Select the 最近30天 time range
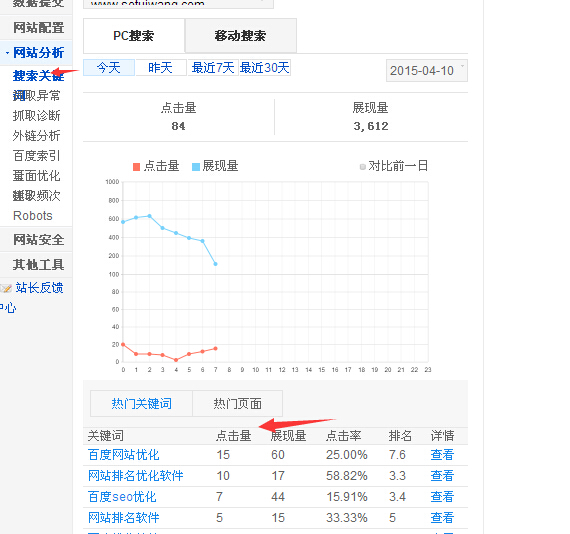This screenshot has width=570, height=534. 265,68
